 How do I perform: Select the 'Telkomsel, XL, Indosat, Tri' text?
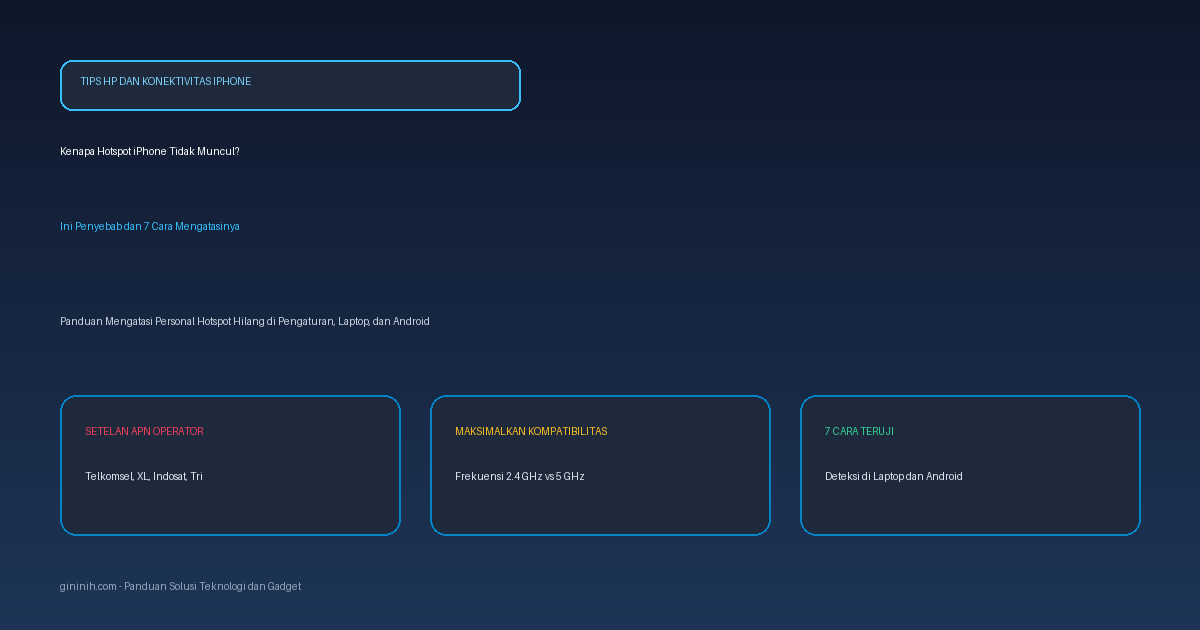coord(144,477)
